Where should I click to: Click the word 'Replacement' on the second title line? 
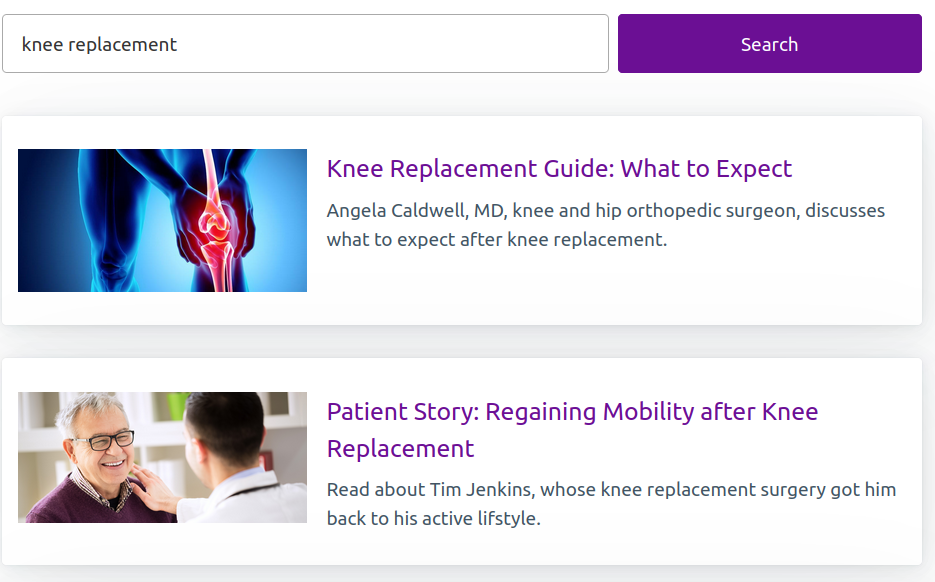(400, 448)
